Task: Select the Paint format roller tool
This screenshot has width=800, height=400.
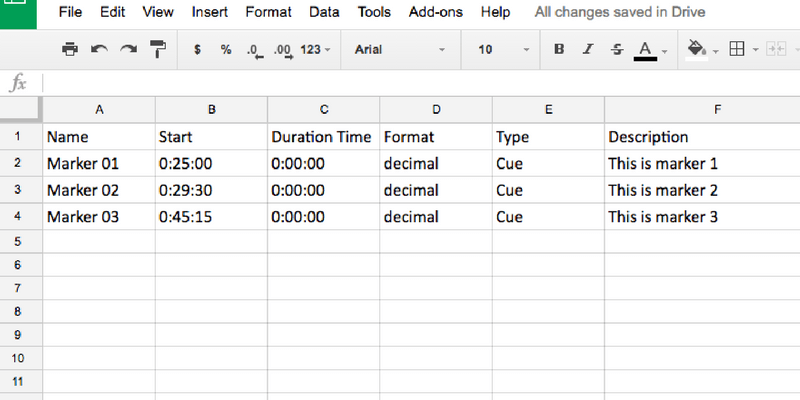Action: click(158, 49)
